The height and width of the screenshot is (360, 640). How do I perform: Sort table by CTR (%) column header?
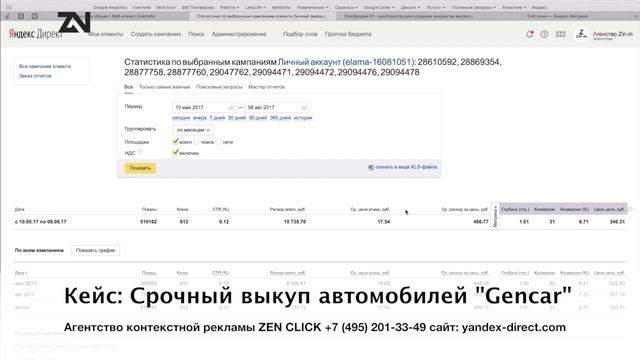(220, 209)
